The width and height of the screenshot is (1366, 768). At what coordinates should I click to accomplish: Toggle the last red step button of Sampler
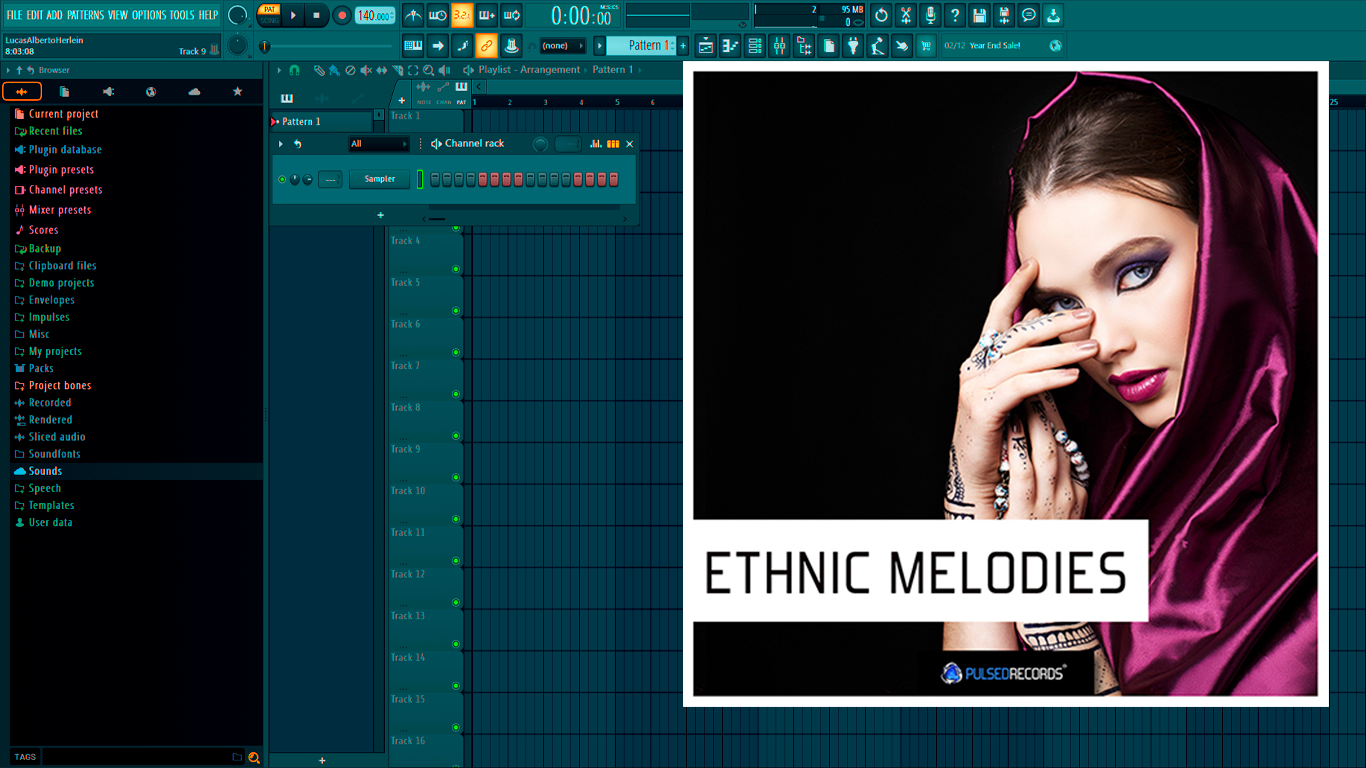tap(614, 179)
